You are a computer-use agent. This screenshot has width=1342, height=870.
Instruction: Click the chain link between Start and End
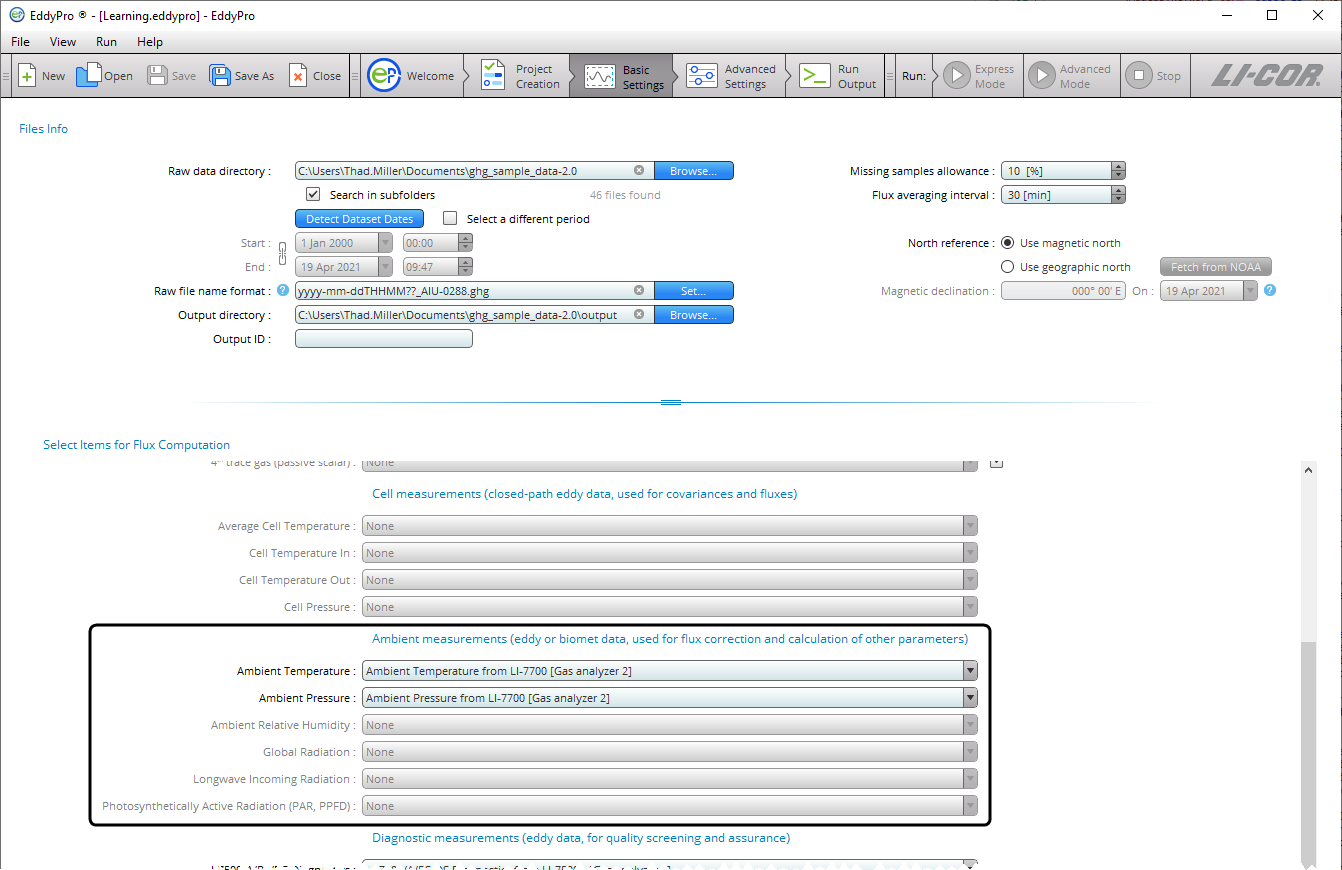(282, 254)
